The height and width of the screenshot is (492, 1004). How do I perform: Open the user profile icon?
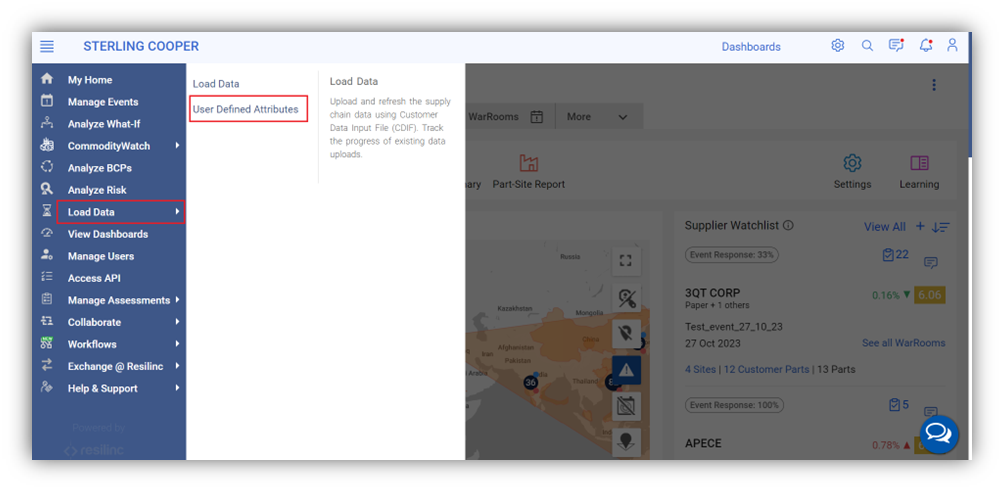952,45
